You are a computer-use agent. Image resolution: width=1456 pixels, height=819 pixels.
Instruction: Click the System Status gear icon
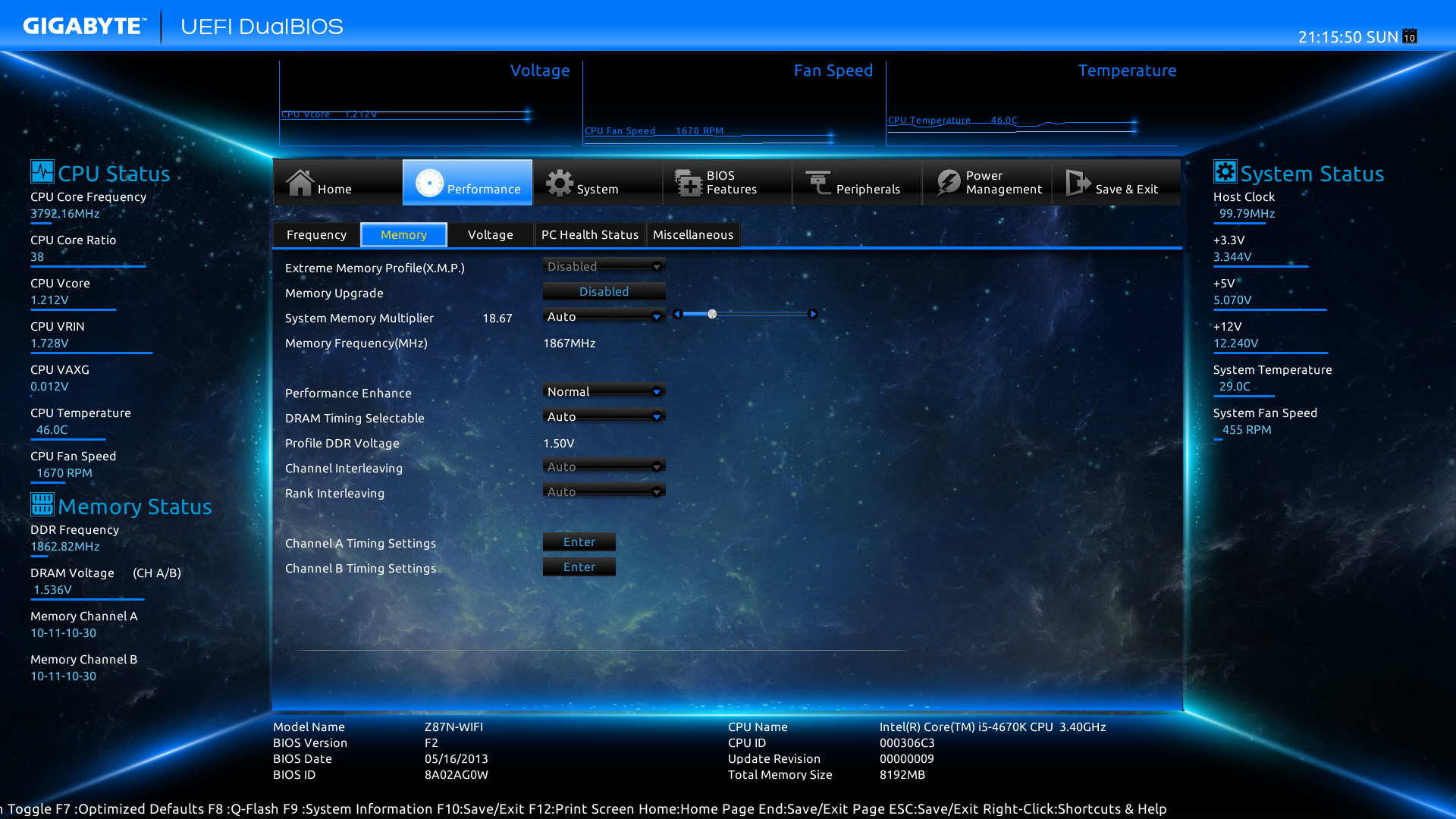(1225, 172)
